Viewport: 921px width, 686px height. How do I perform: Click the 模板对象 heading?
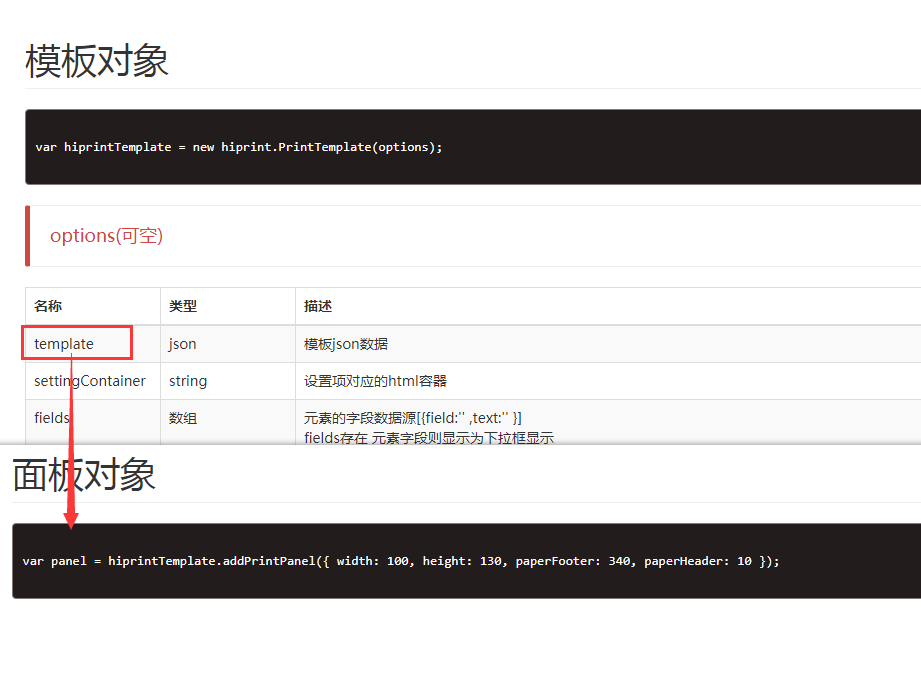point(96,61)
